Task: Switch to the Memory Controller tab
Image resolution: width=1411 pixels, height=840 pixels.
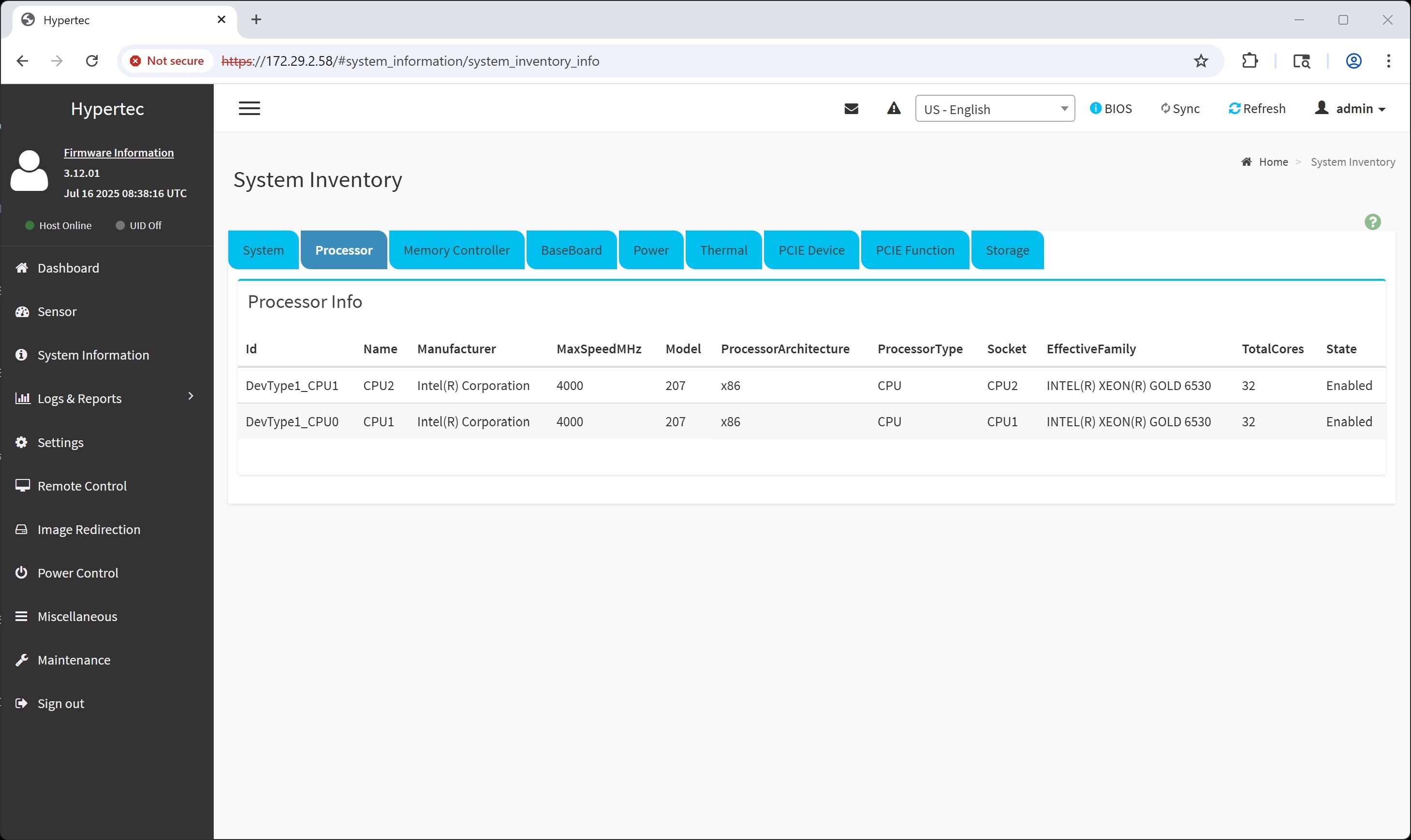Action: 456,250
